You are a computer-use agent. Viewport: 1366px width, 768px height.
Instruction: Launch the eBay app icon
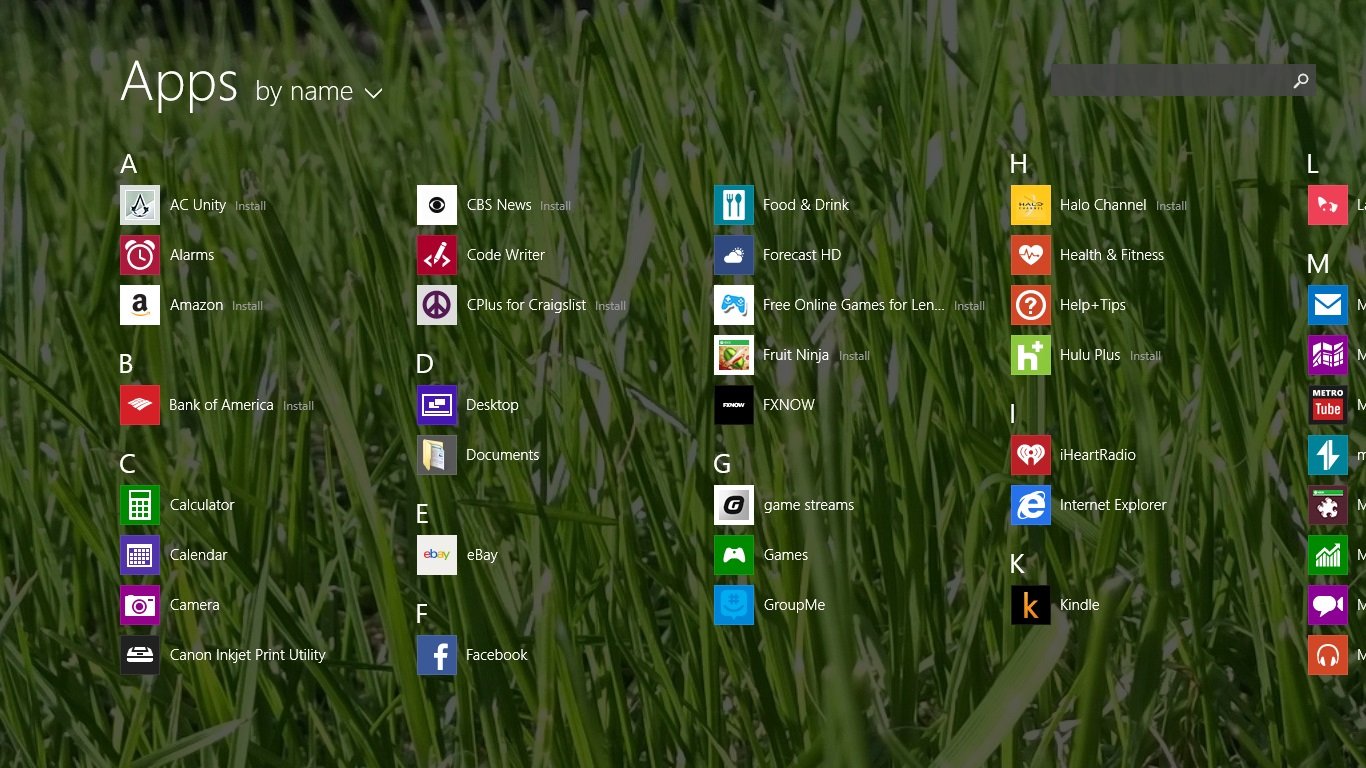437,555
